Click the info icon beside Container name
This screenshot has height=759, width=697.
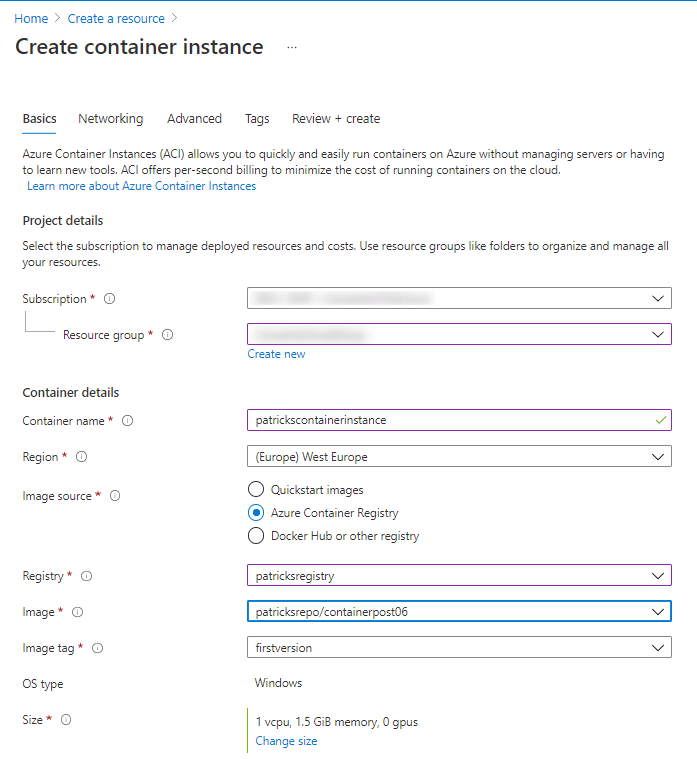tap(127, 421)
